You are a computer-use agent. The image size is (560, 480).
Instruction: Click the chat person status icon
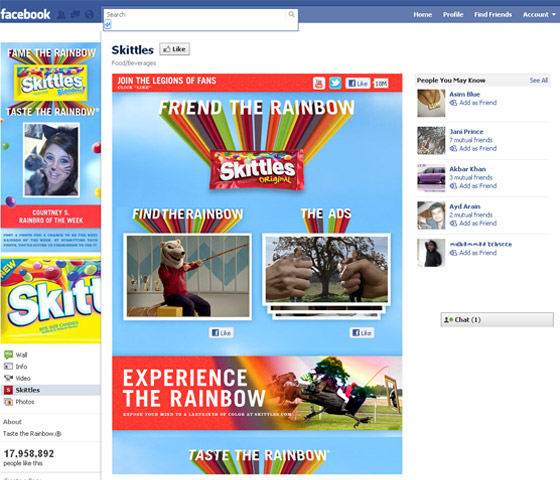(448, 320)
